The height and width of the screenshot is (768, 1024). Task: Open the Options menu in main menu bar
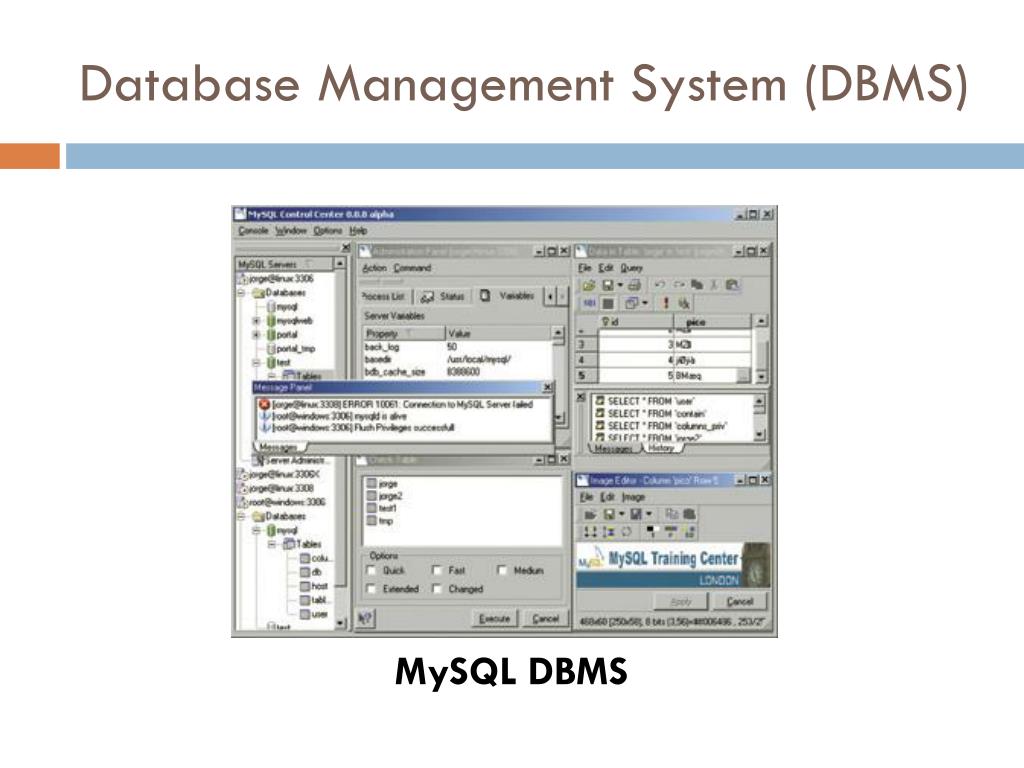[327, 231]
